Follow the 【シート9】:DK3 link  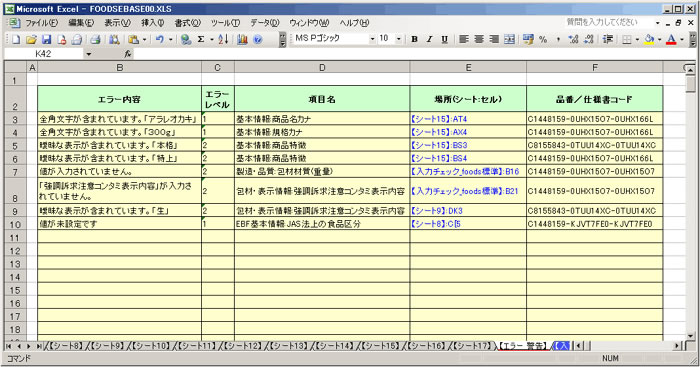coord(436,211)
